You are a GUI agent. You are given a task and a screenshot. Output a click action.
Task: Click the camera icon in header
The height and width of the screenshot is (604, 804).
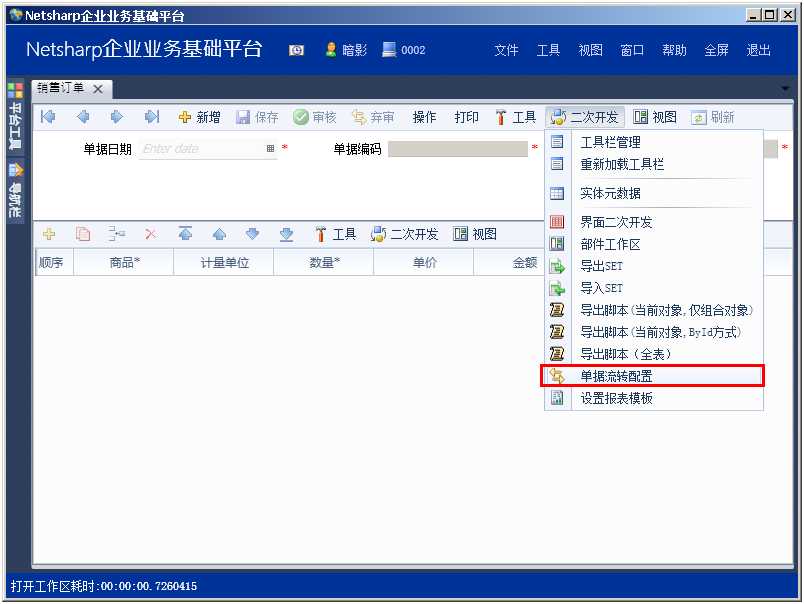point(296,50)
